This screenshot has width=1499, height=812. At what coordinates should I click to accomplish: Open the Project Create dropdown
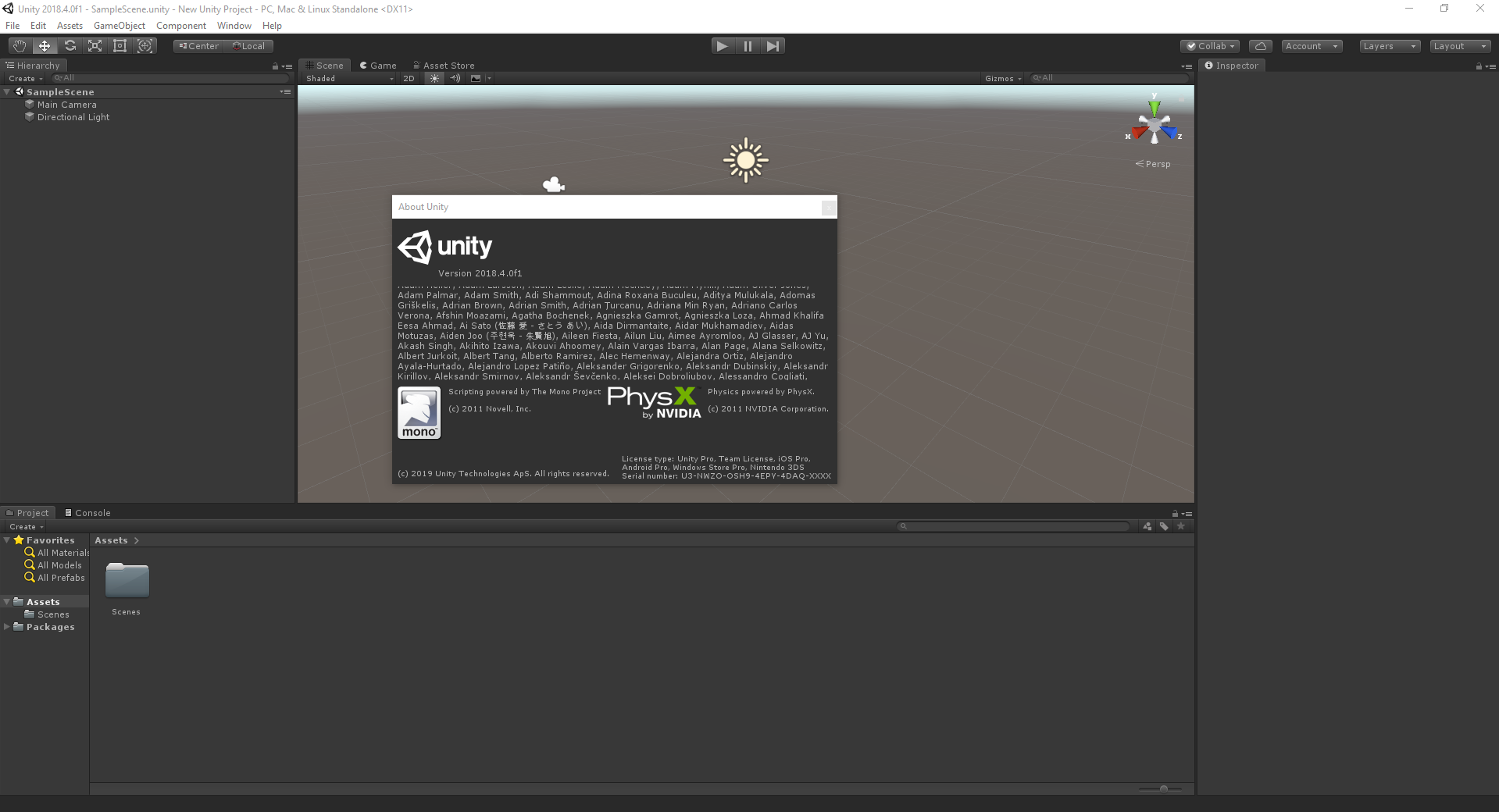(x=27, y=527)
